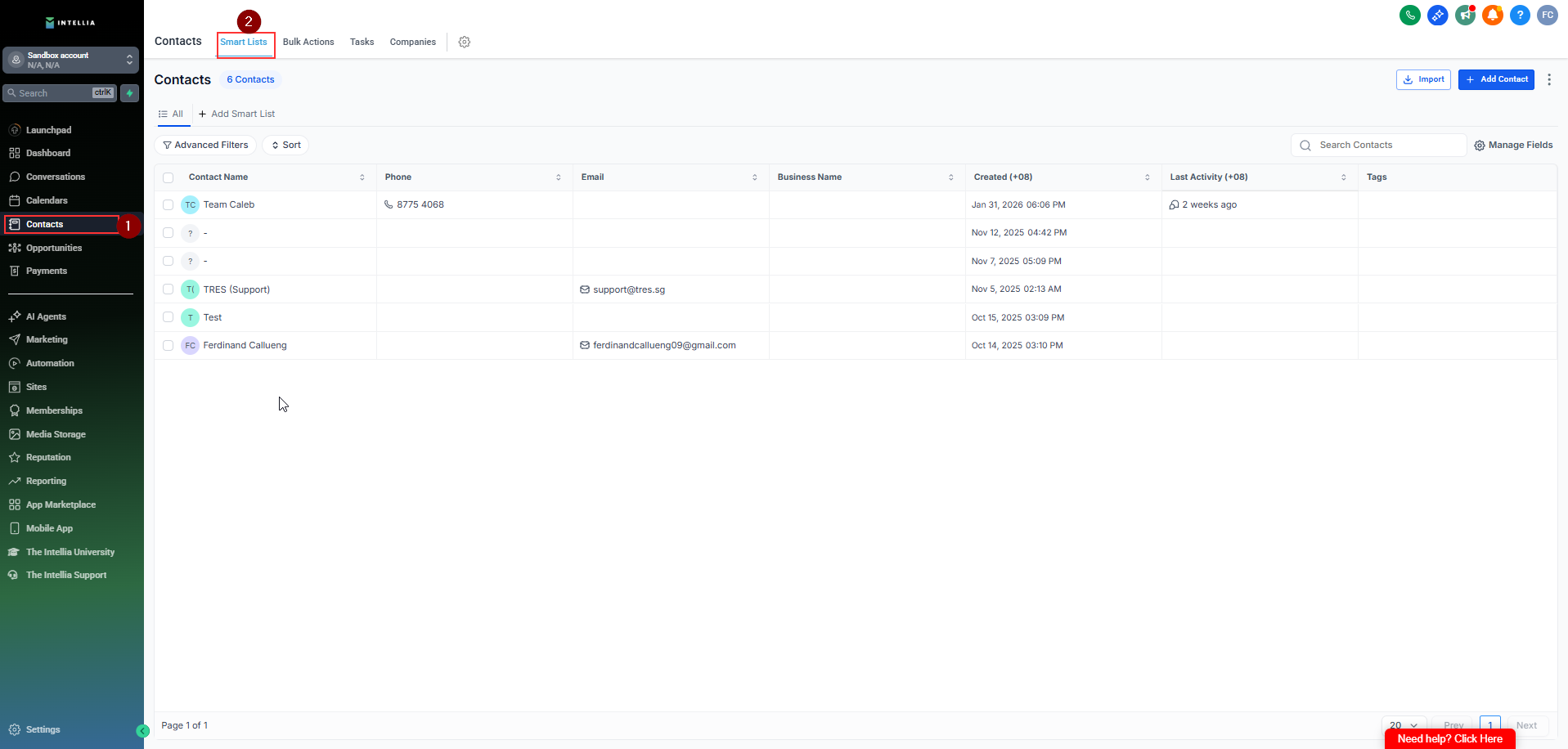Select the TRES (Support) row checkbox

tap(168, 289)
